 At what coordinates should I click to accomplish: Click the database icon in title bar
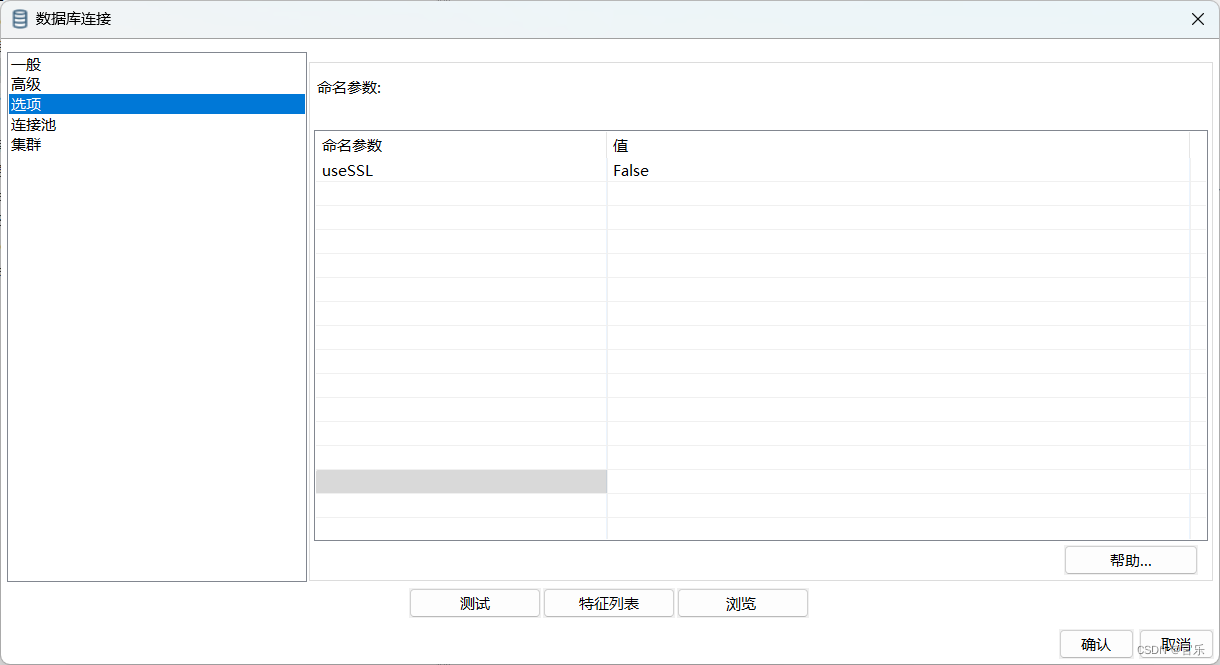19,18
